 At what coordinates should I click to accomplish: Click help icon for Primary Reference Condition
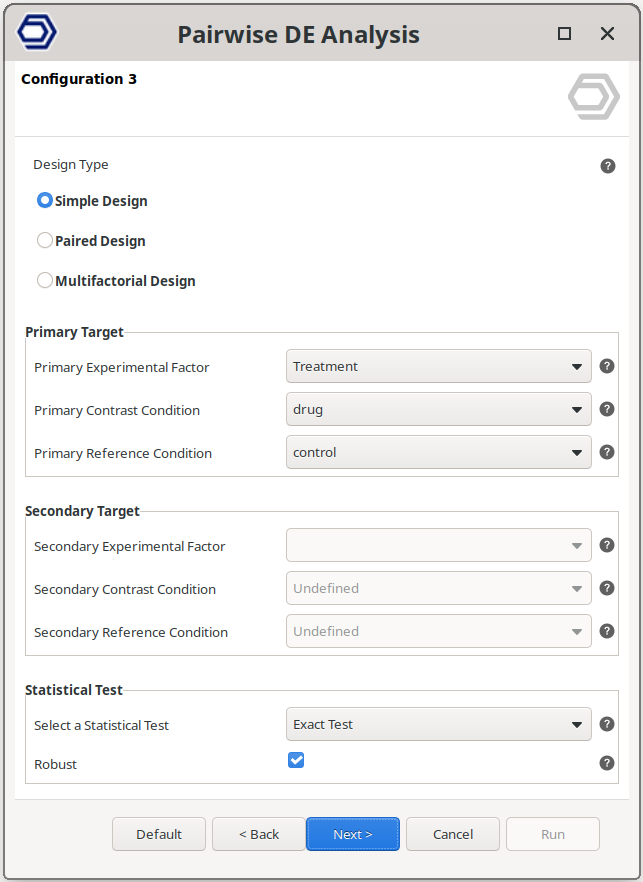607,452
